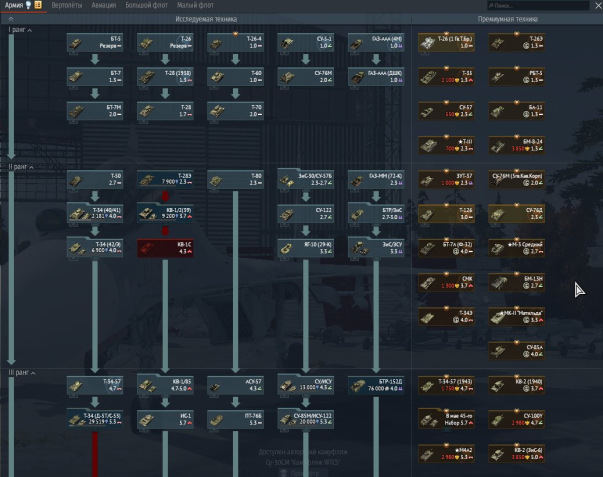Open the Авиация tab
Viewport: 603px width, 477px height.
pos(103,5)
